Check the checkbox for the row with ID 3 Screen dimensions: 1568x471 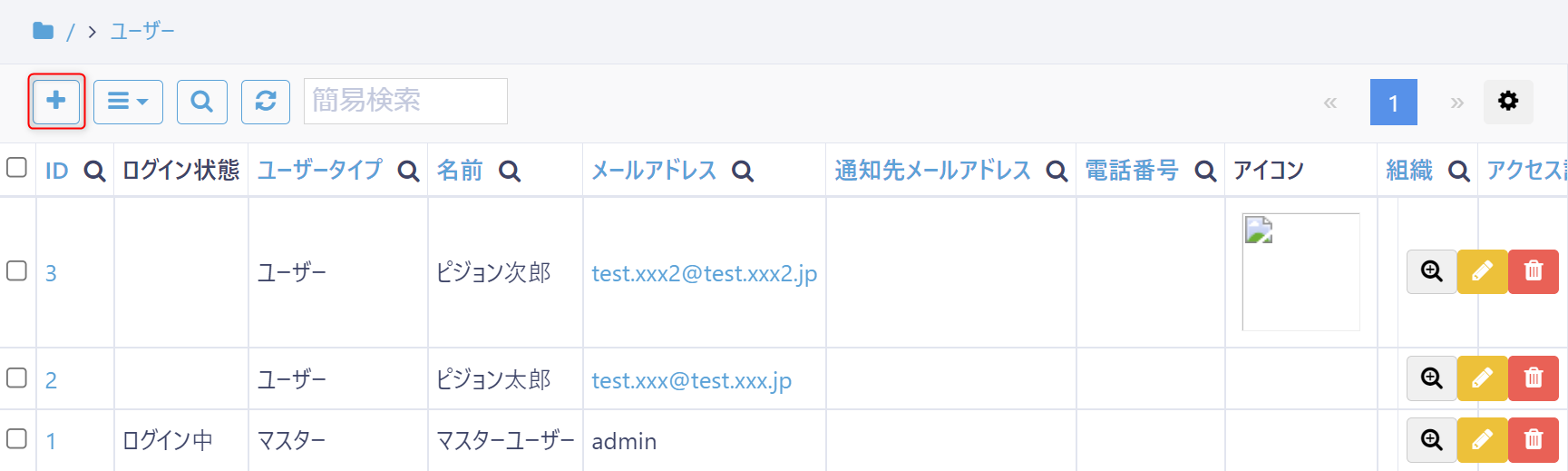[16, 271]
